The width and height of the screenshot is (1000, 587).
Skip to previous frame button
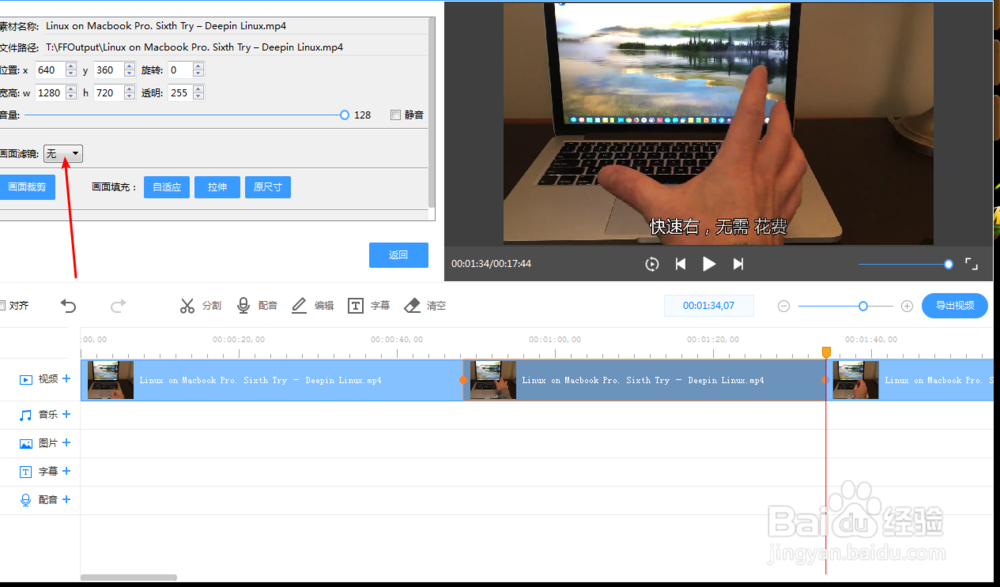coord(680,264)
